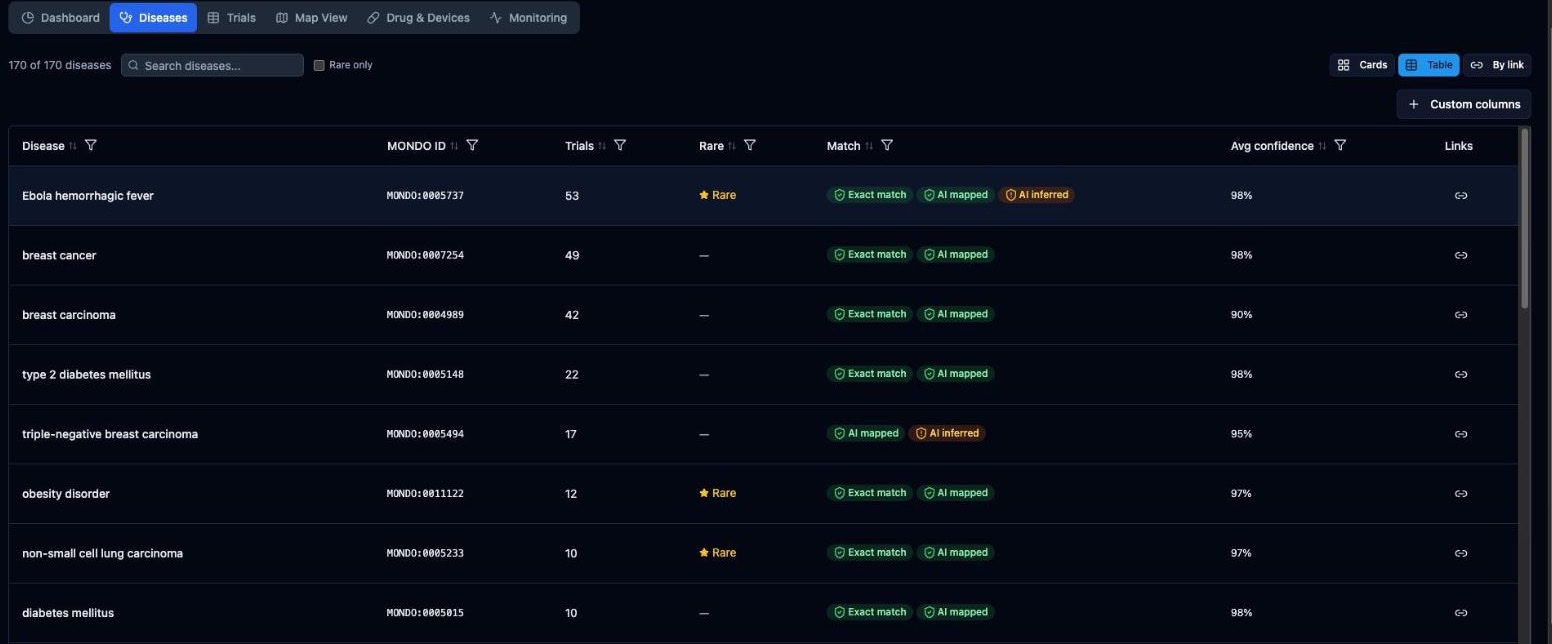Open the Monitoring tab
Image resolution: width=1552 pixels, height=644 pixels.
click(528, 18)
